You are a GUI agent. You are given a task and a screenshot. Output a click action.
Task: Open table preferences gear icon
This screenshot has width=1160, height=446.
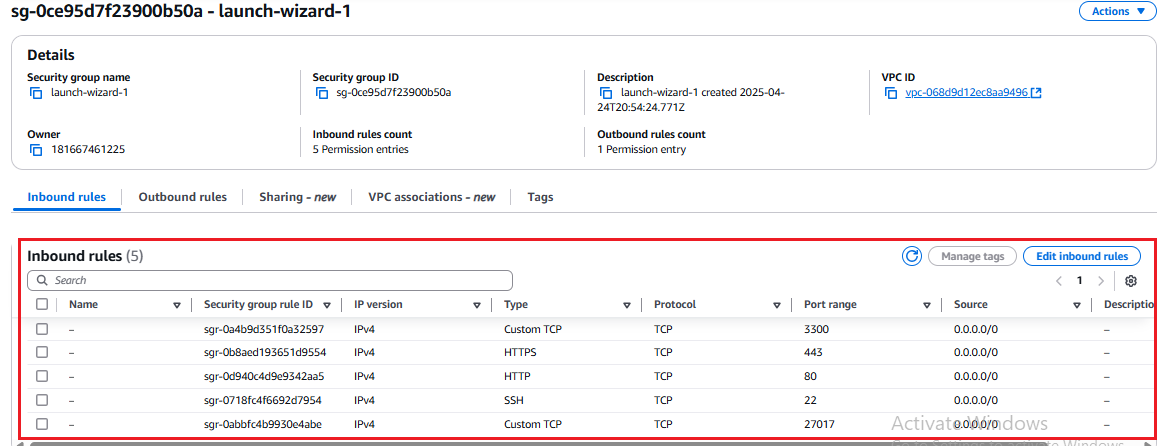click(1130, 281)
